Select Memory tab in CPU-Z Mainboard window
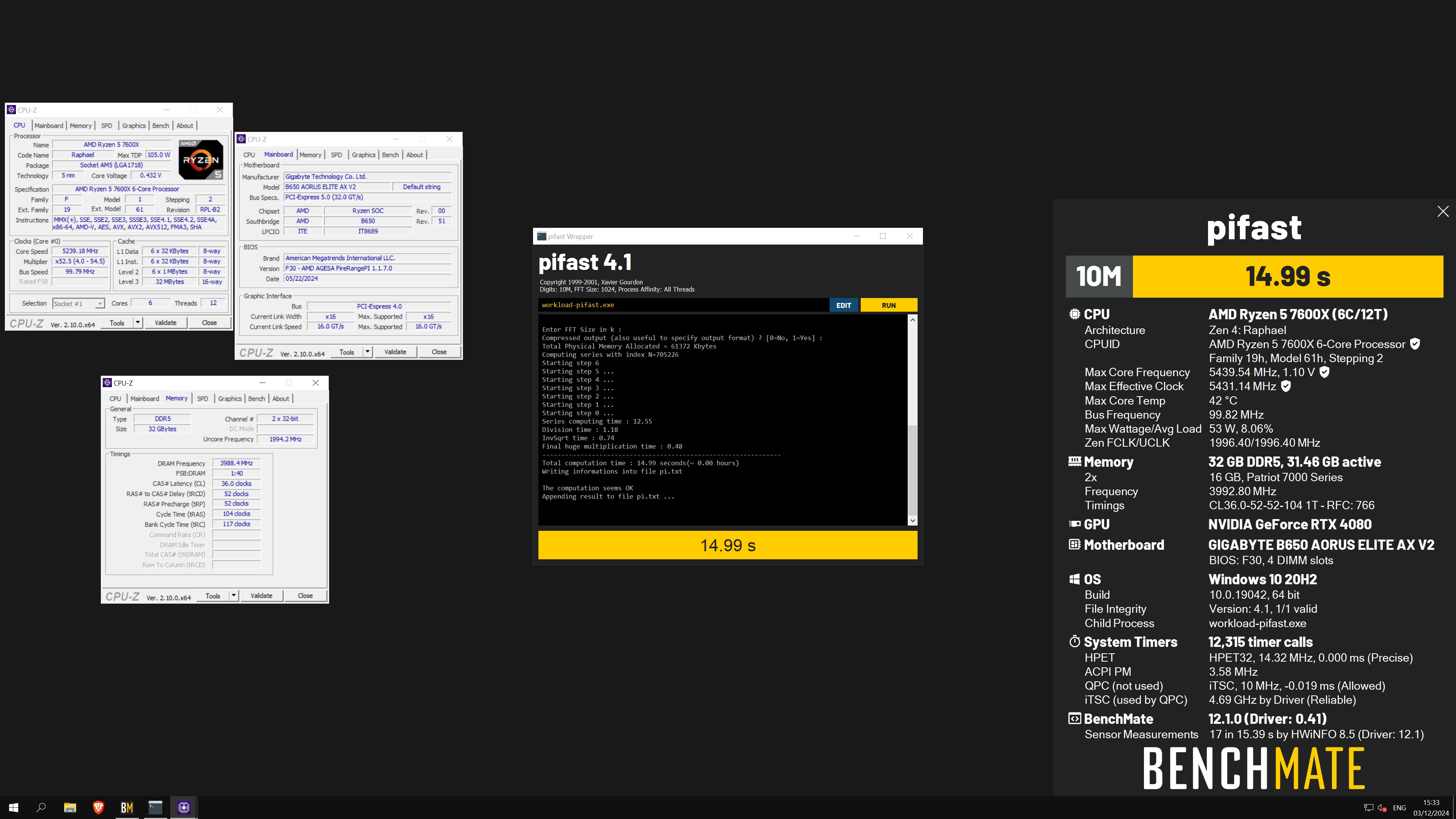1456x819 pixels. 310,155
